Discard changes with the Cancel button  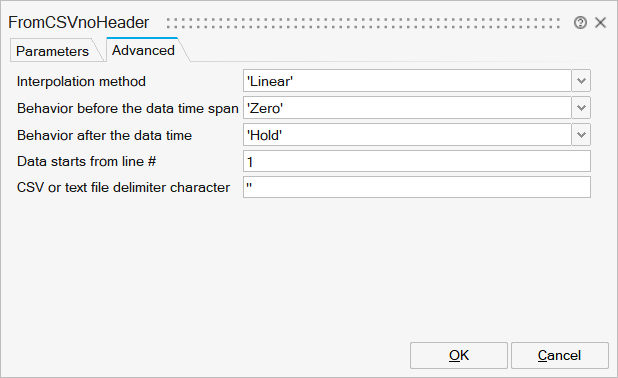point(560,356)
